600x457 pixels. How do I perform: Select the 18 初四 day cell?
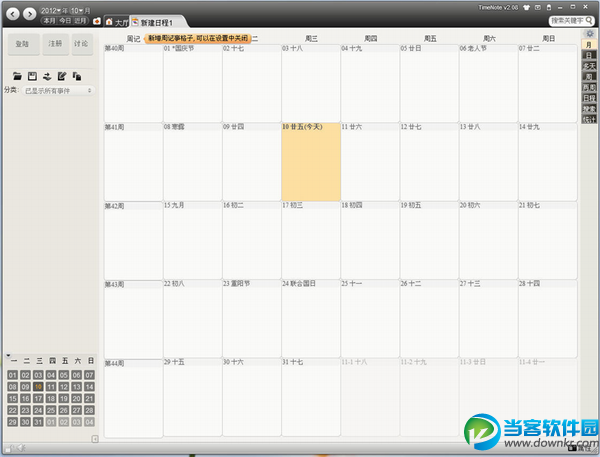click(x=370, y=240)
